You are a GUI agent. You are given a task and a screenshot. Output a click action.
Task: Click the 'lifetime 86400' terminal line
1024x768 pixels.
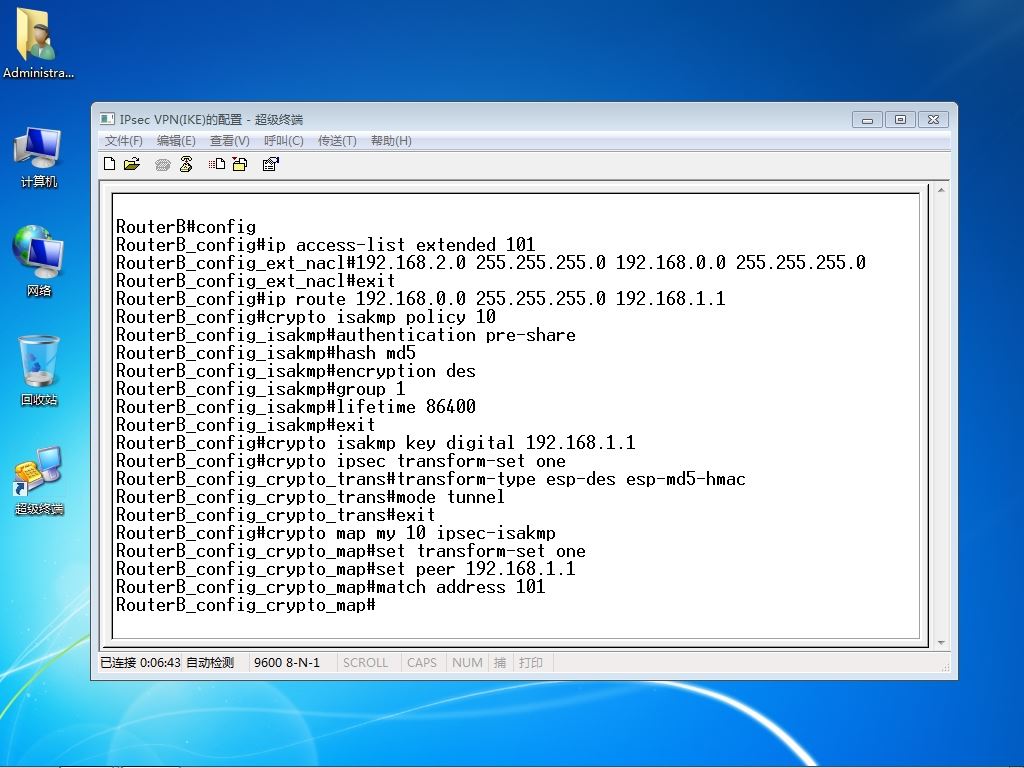click(x=296, y=407)
